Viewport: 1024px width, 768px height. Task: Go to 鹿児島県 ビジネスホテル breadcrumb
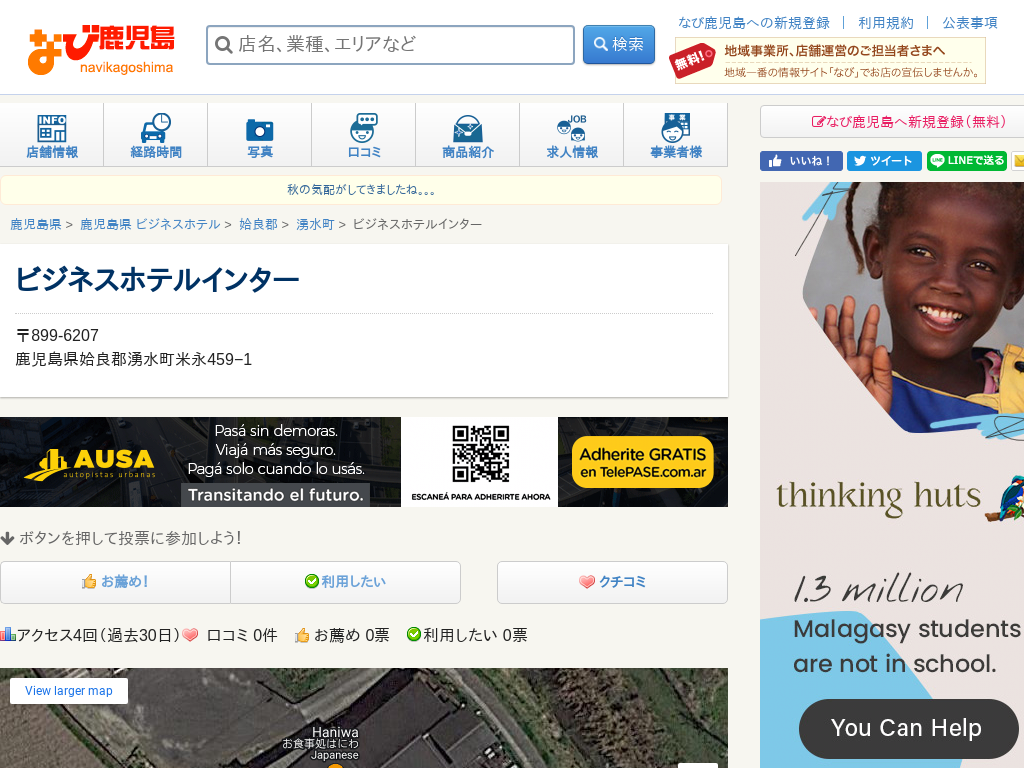(150, 225)
